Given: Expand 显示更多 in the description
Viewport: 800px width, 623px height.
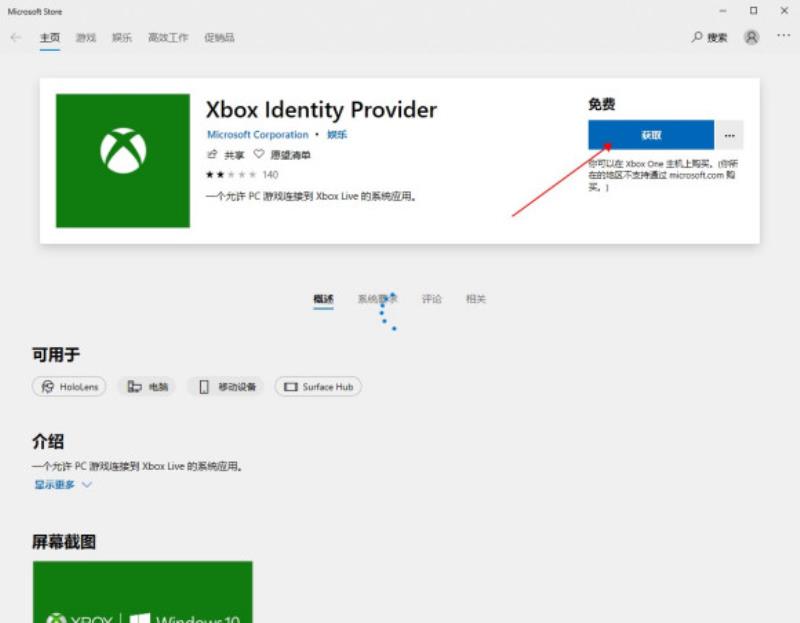Looking at the screenshot, I should [x=55, y=485].
